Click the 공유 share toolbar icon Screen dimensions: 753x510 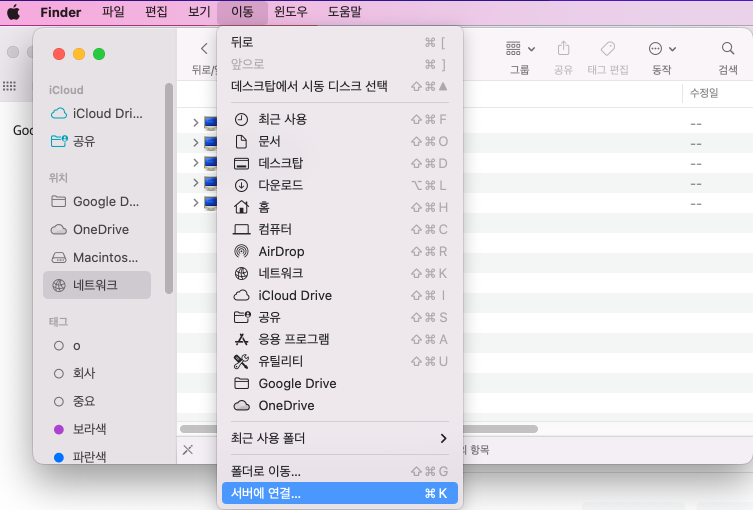563,49
